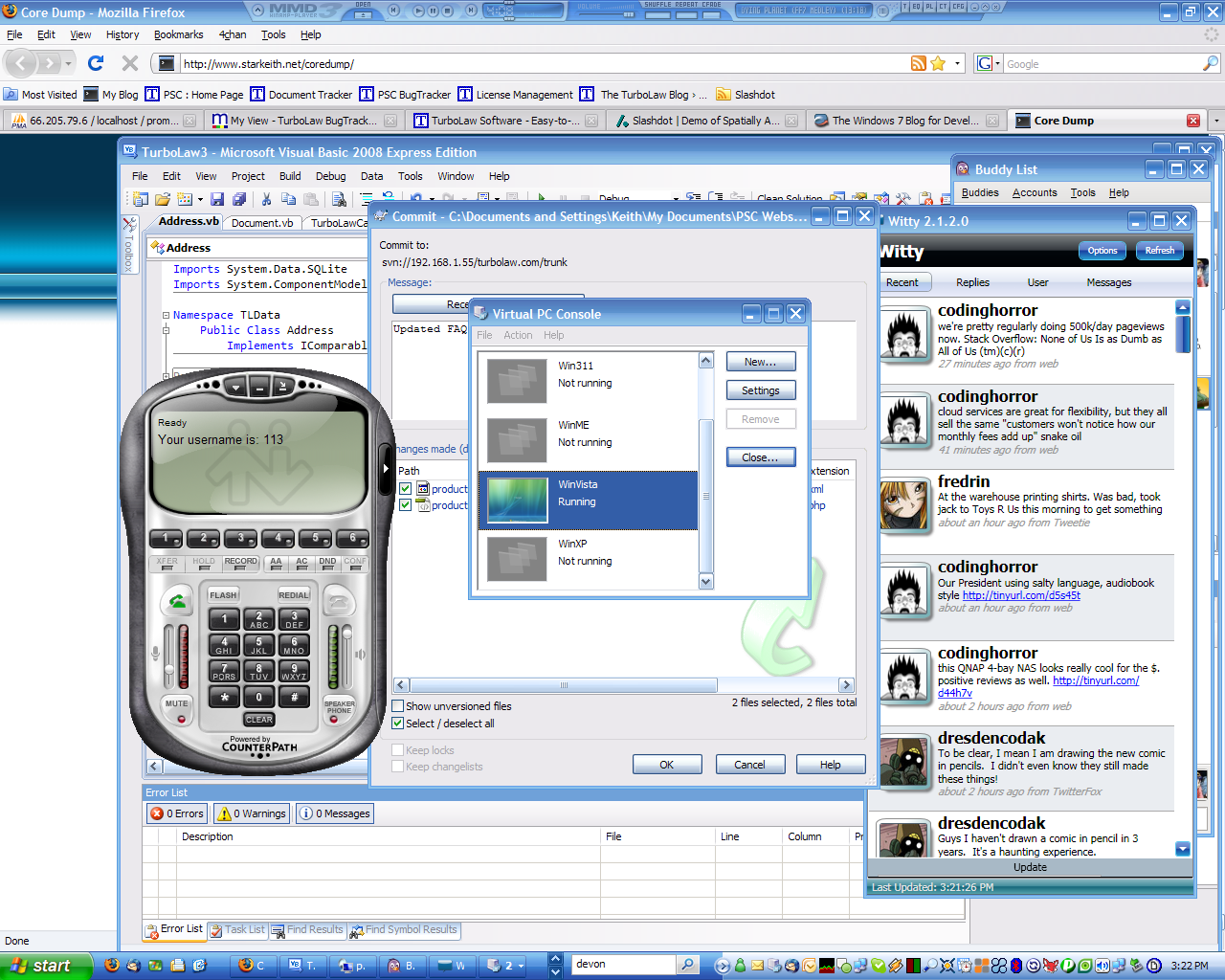Viewport: 1225px width, 980px height.
Task: Tap the # key on softphone keypad
Action: point(294,697)
